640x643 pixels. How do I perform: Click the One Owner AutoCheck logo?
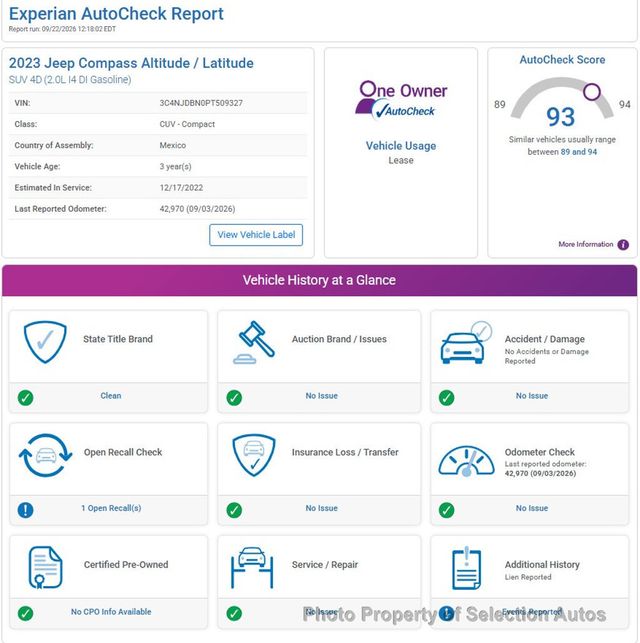point(401,100)
